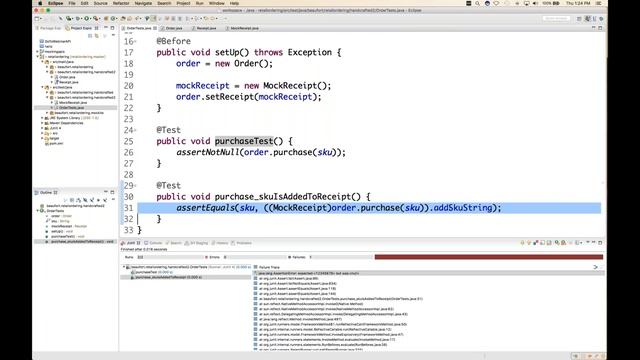This screenshot has height=360, width=640.
Task: Select OrderTests.java in Project Explorer
Action: (x=71, y=108)
